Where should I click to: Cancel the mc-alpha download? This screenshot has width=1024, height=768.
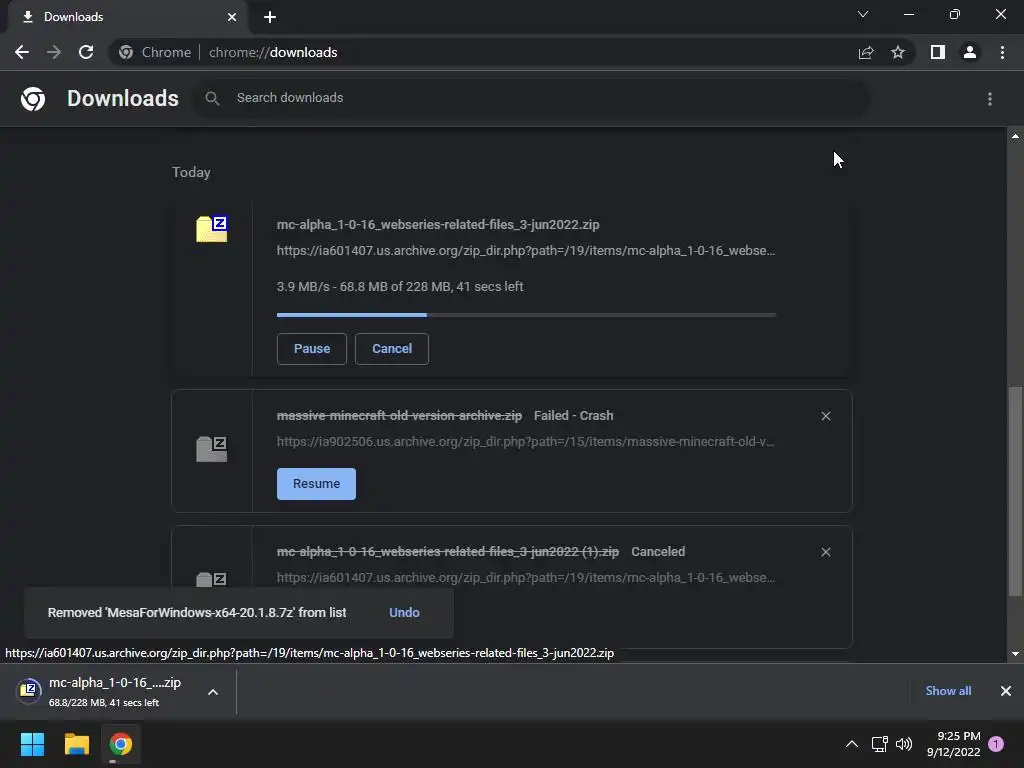click(x=392, y=349)
